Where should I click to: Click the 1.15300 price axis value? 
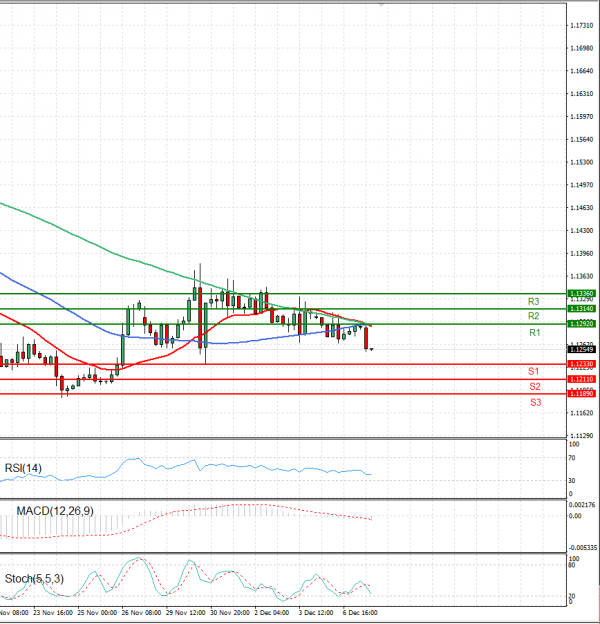[582, 162]
